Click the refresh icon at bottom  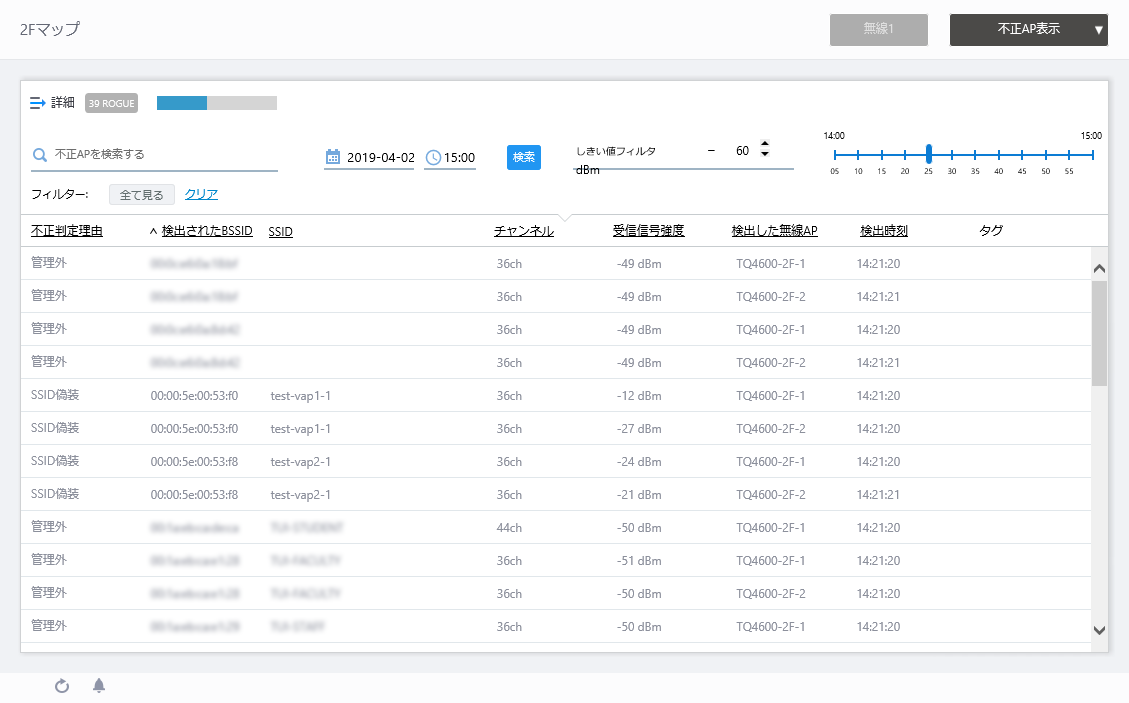pos(62,686)
